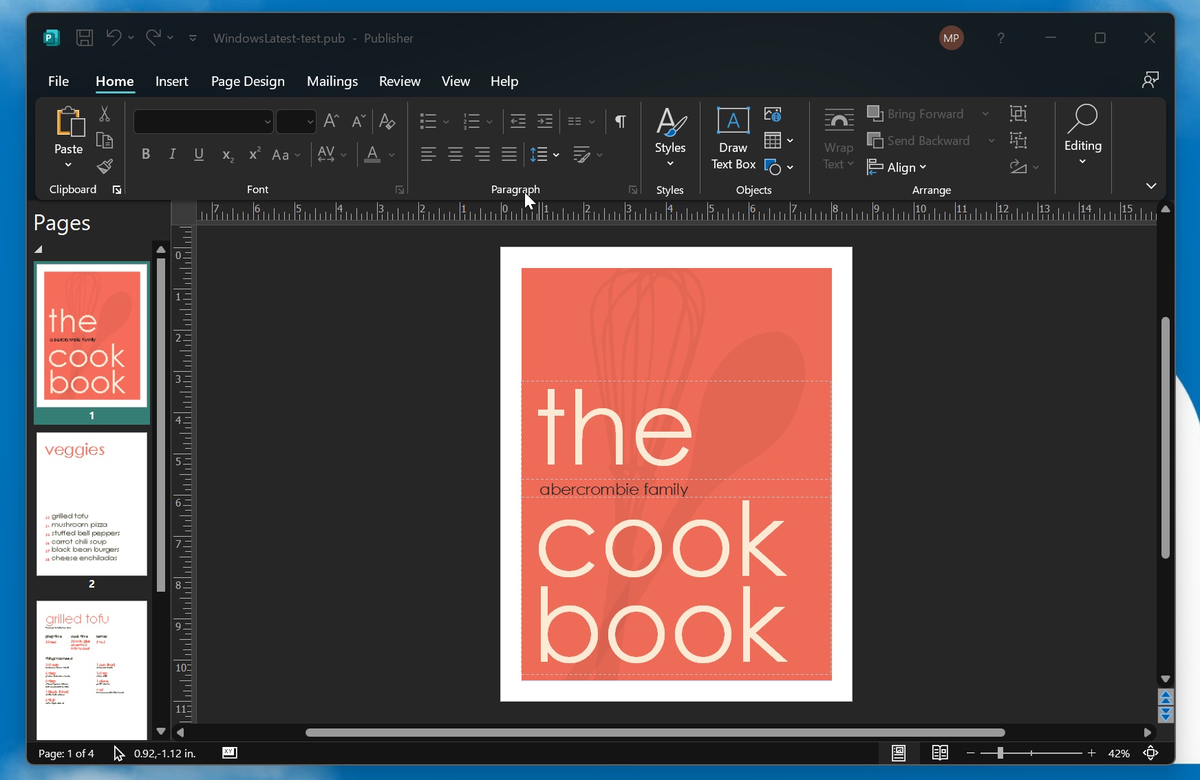The image size is (1200, 780).
Task: Click the Save icon in title bar
Action: click(x=85, y=38)
